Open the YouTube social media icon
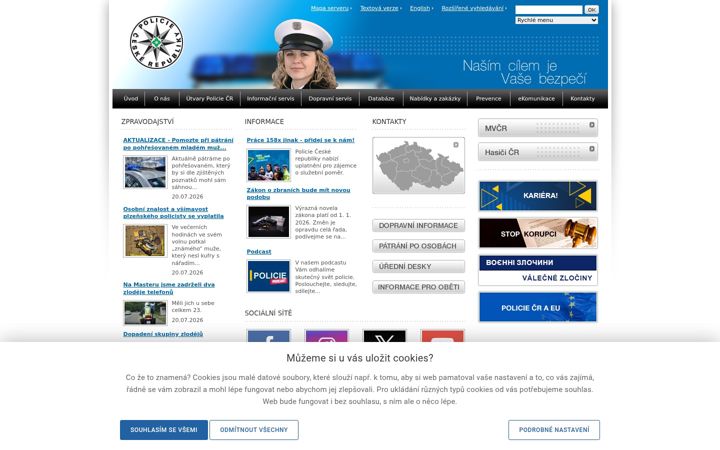Screen dimensions: 720x450 [442, 336]
